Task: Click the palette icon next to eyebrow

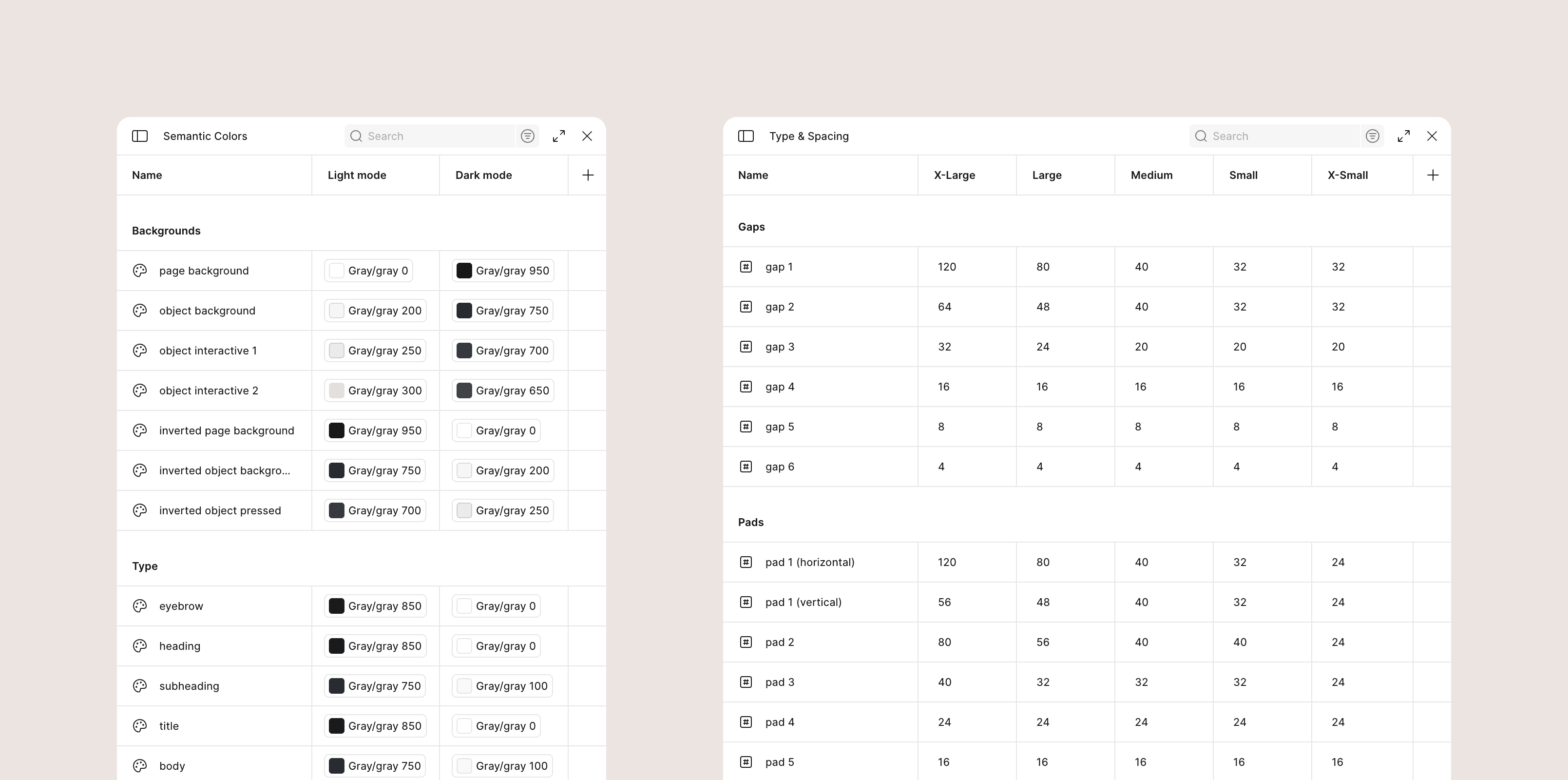Action: pos(140,606)
